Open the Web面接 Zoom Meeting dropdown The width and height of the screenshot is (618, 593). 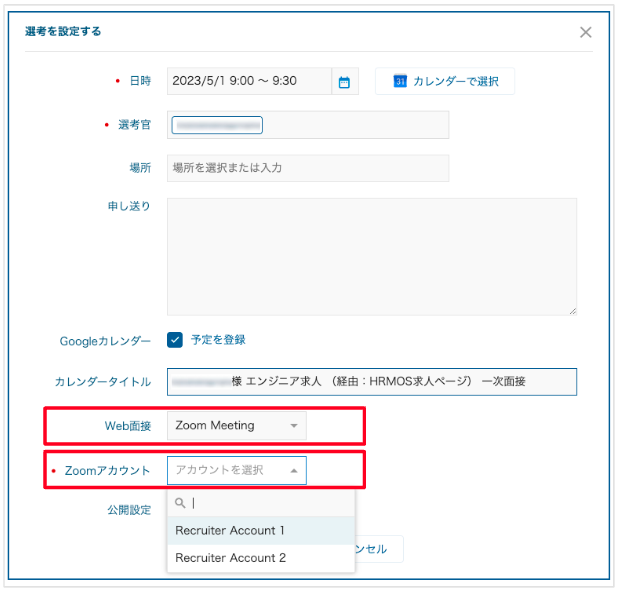(x=236, y=426)
